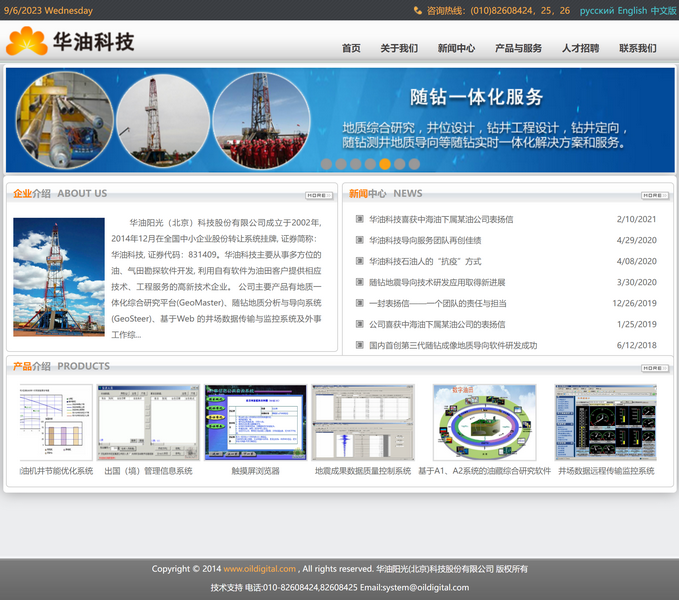Click oil rig image in About section

click(58, 277)
